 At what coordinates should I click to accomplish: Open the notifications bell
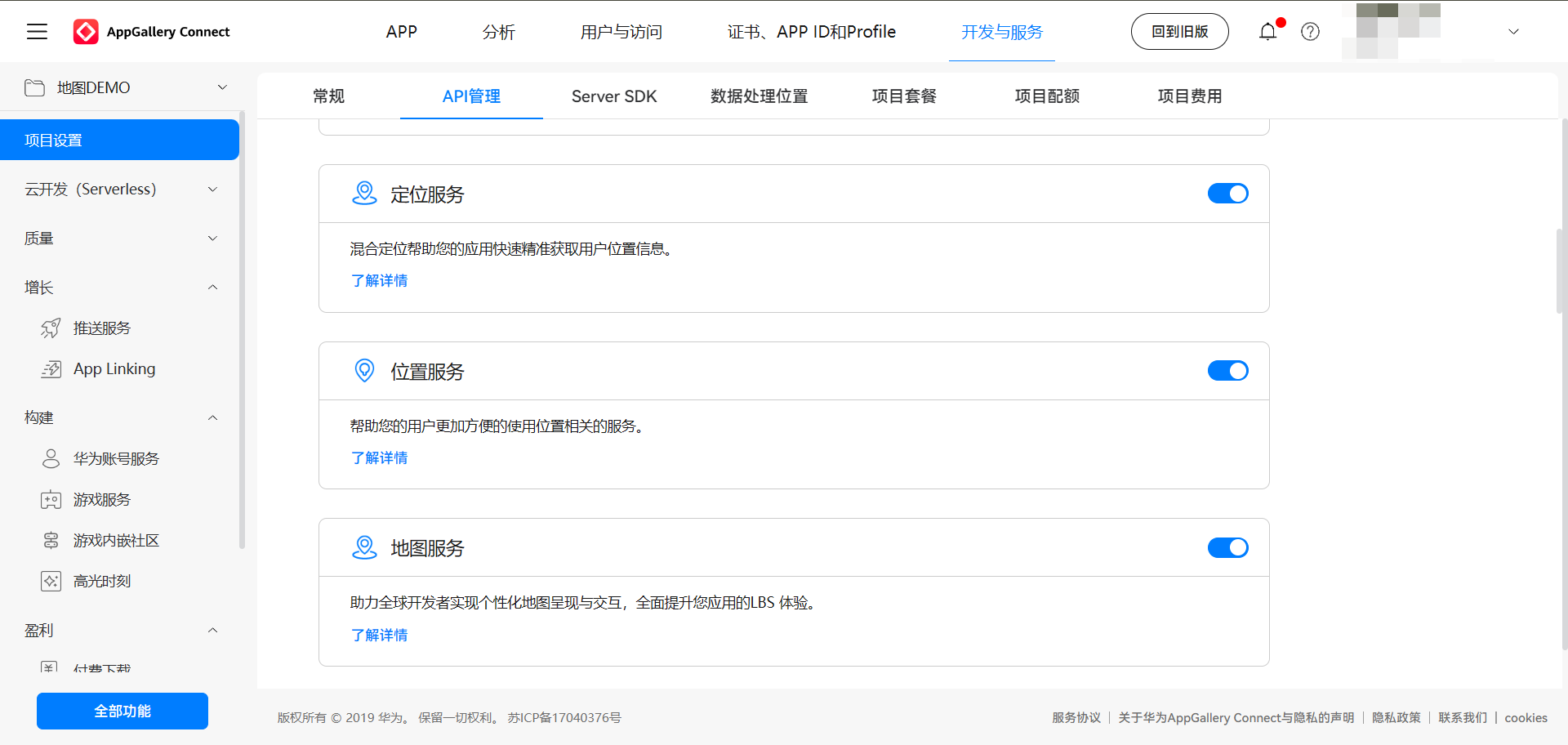tap(1267, 32)
